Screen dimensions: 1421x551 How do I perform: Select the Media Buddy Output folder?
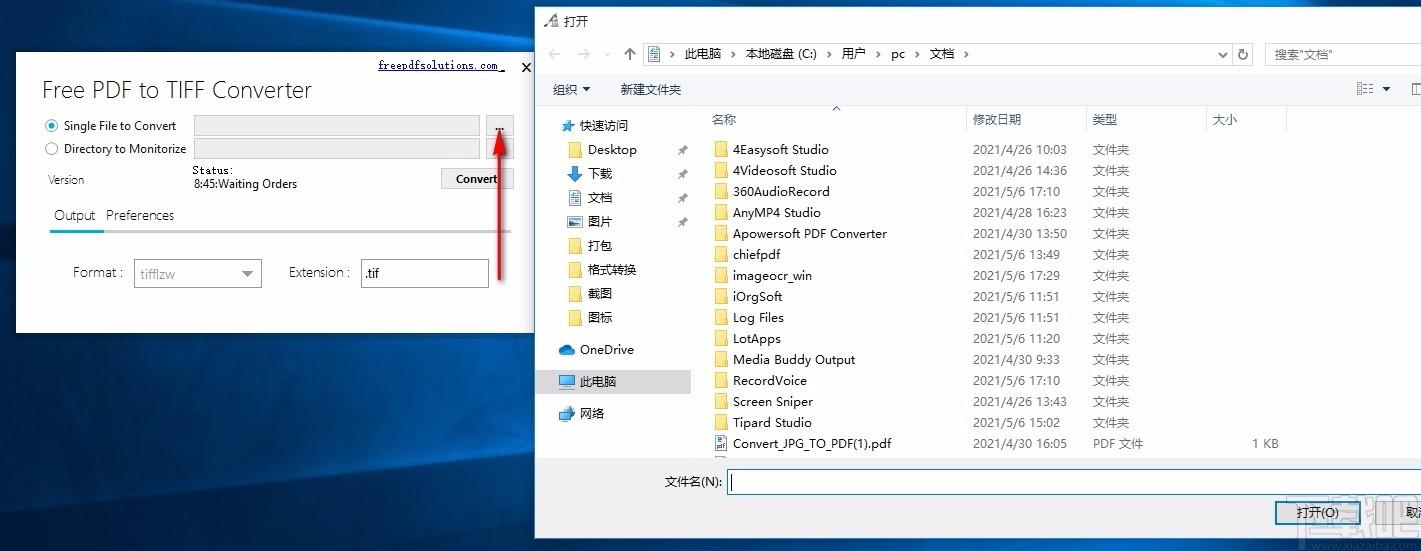point(794,359)
